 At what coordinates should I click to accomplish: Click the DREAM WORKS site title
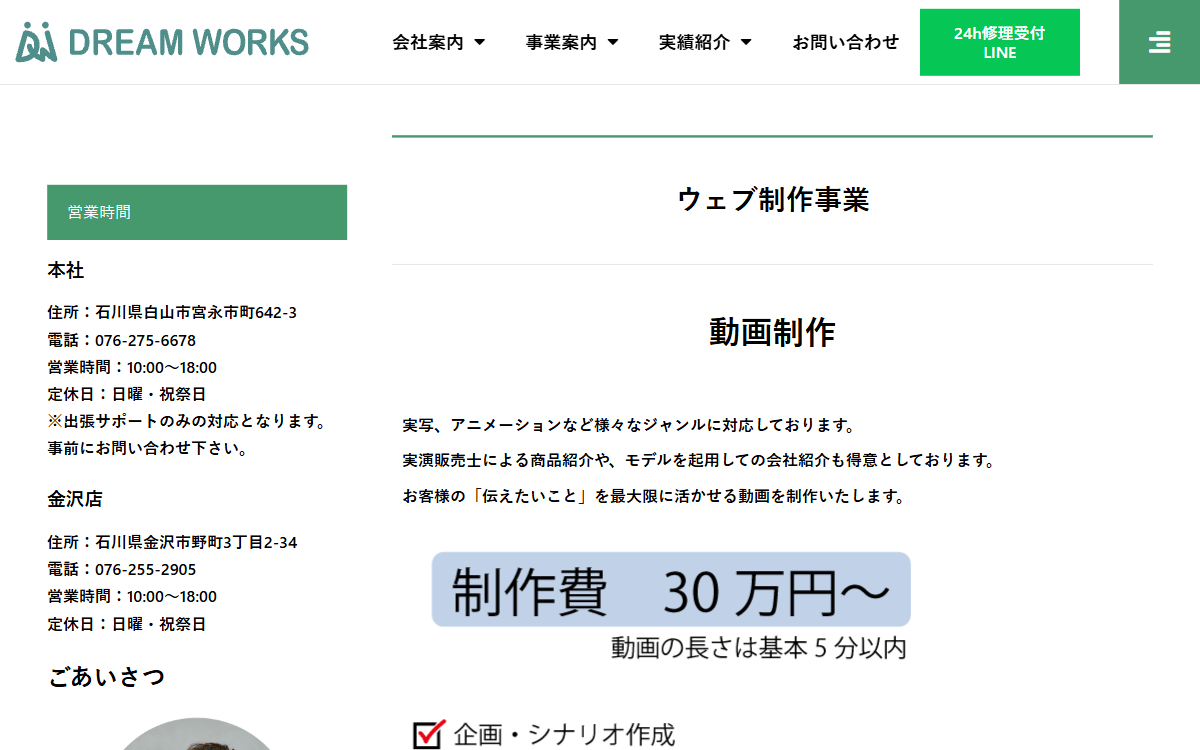click(x=189, y=42)
